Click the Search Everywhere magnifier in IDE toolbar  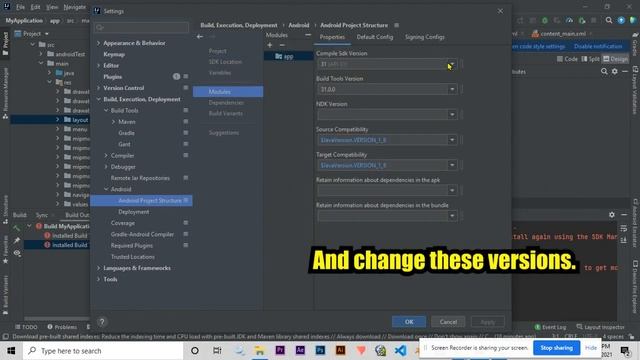(609, 20)
